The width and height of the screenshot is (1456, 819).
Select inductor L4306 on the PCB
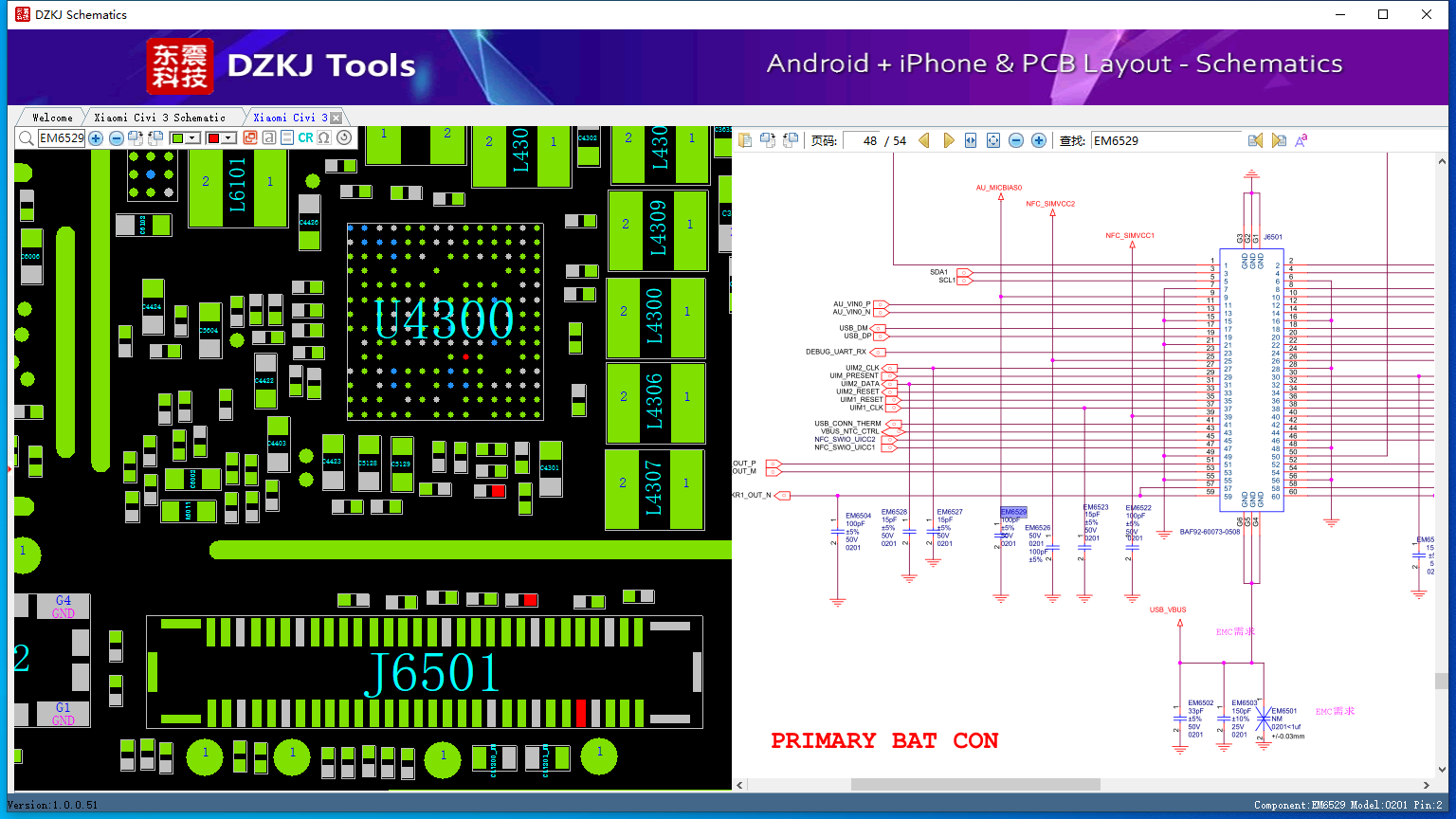(656, 403)
